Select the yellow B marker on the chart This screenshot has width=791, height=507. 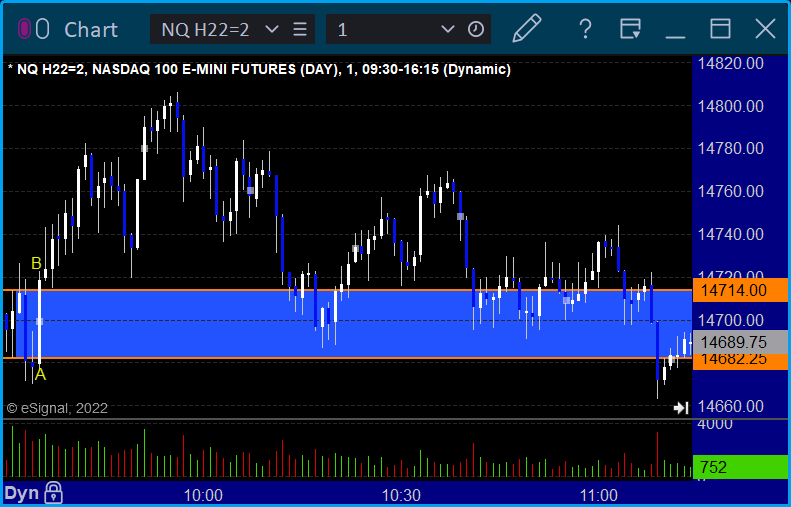coord(36,263)
